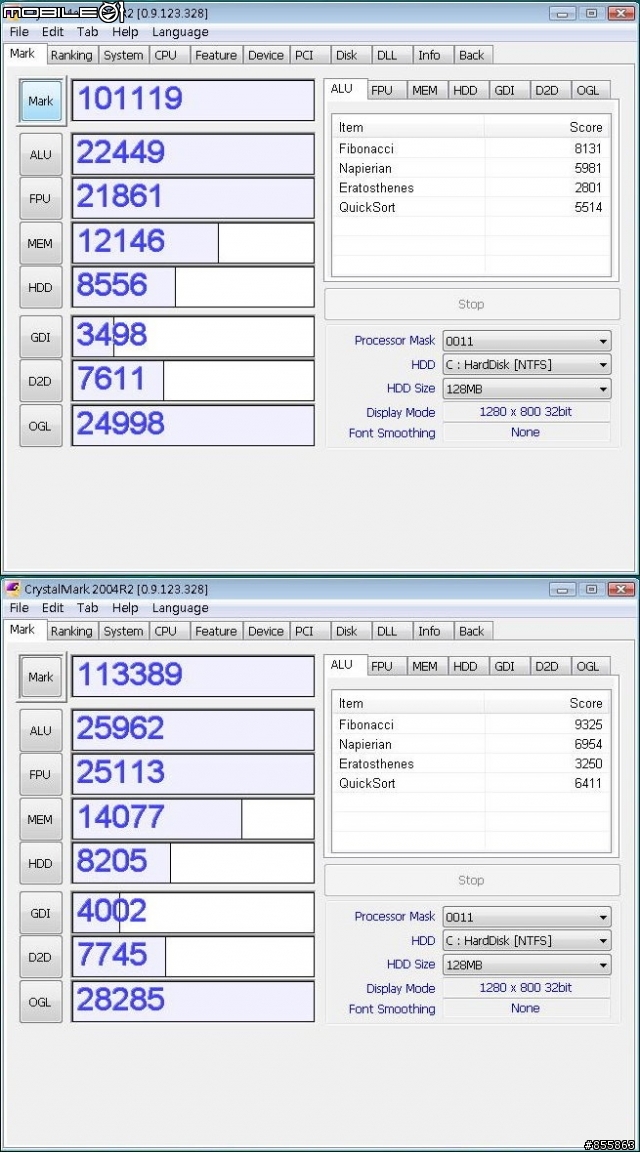Open the Tab menu in the 113389 window

(x=88, y=608)
